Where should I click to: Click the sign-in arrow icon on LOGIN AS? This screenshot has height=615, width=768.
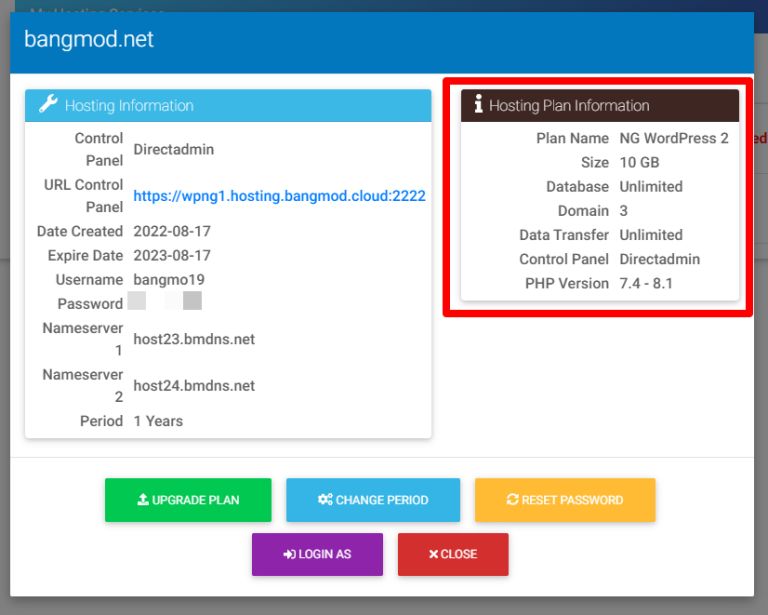click(x=289, y=554)
